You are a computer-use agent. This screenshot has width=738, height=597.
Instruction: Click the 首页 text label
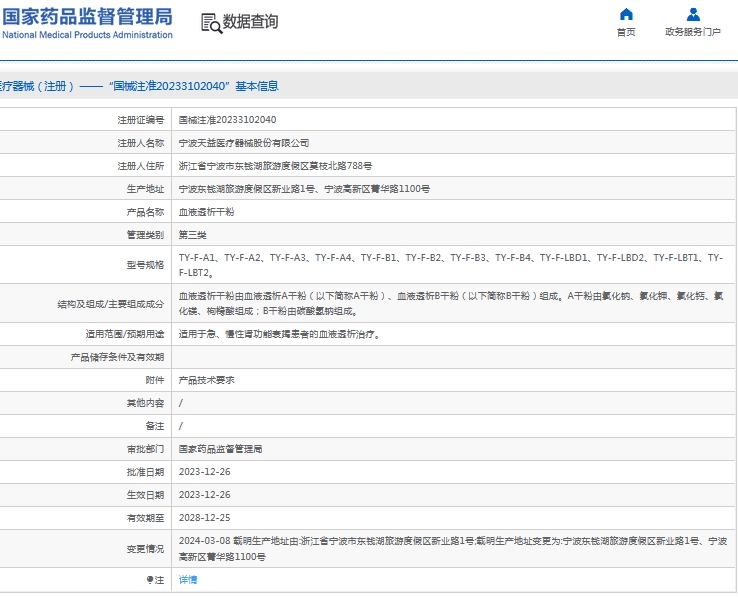point(626,32)
